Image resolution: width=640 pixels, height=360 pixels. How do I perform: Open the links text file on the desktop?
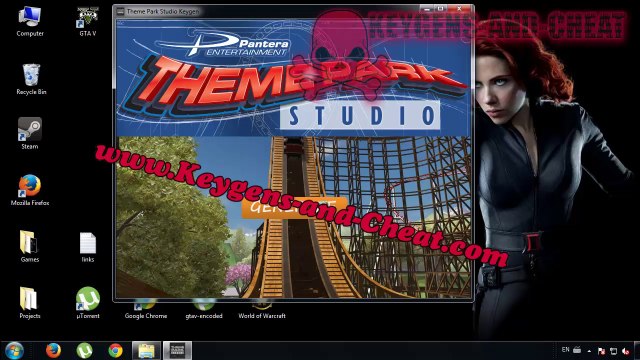88,247
